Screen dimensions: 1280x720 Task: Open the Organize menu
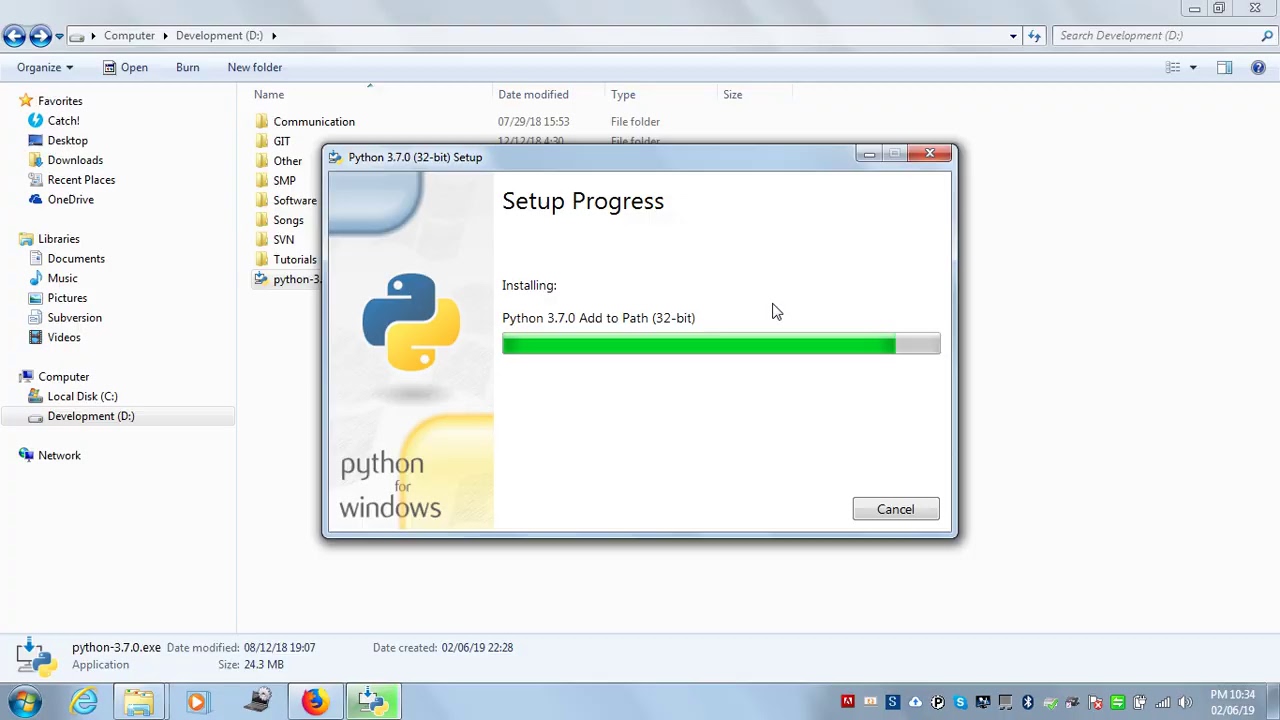click(x=45, y=67)
